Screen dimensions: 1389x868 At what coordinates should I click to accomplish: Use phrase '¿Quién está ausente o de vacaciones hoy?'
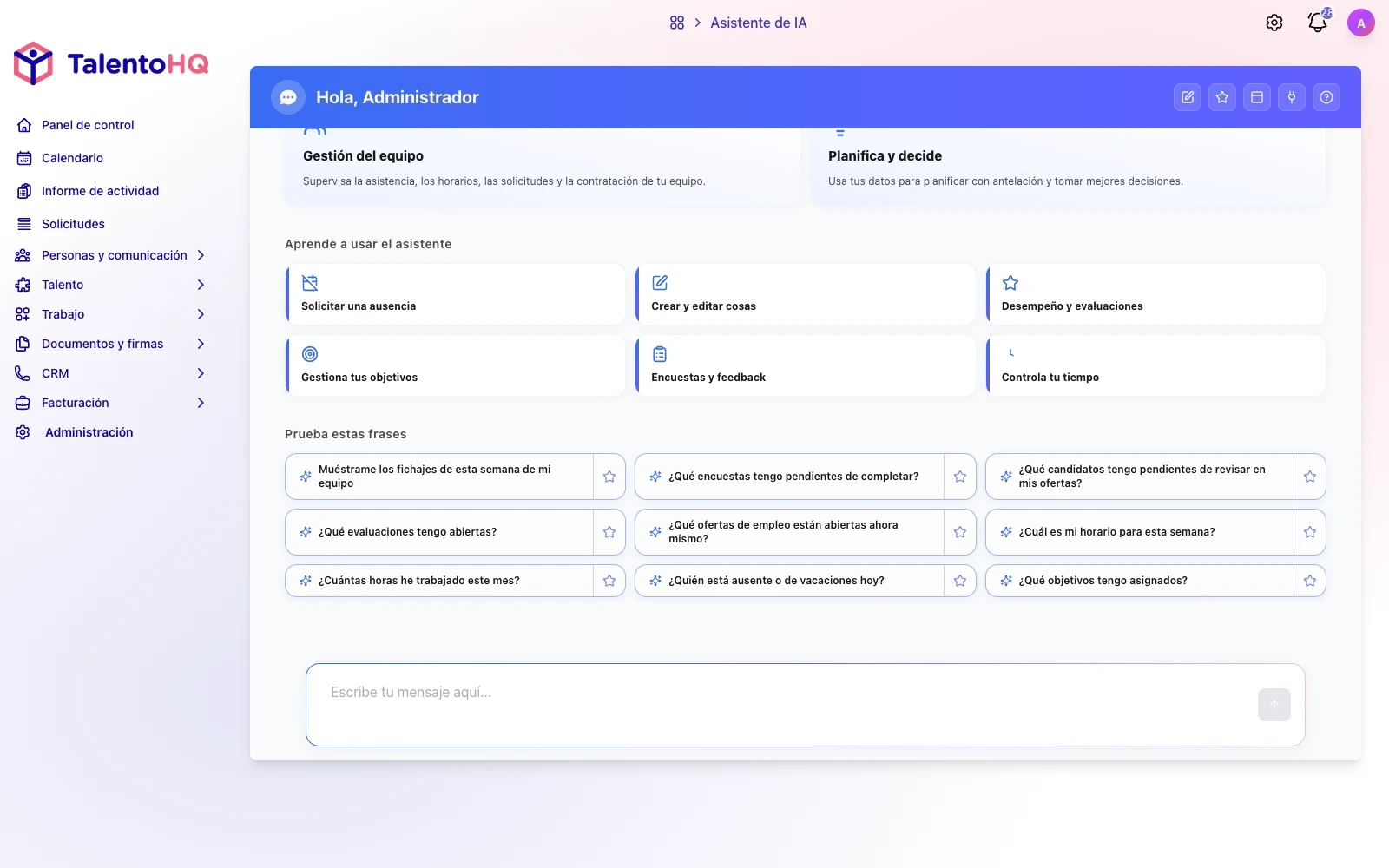(789, 581)
